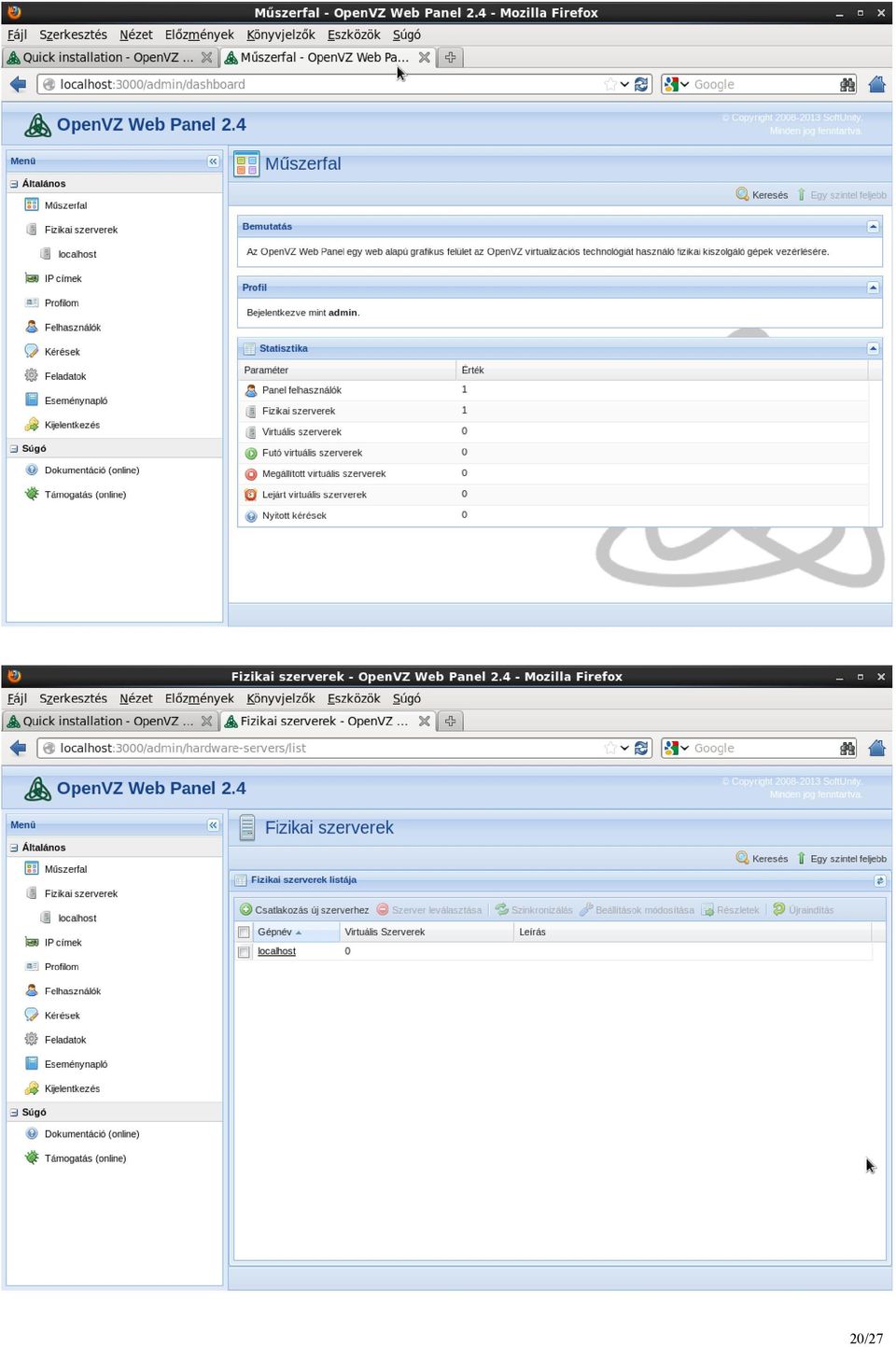
Task: Click Kijelentkezés icon in upper window's menu
Action: (x=32, y=425)
